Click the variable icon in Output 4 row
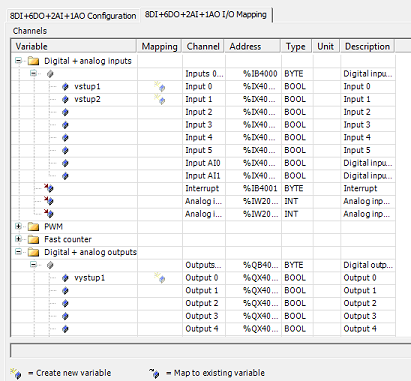The width and height of the screenshot is (411, 381). click(65, 329)
